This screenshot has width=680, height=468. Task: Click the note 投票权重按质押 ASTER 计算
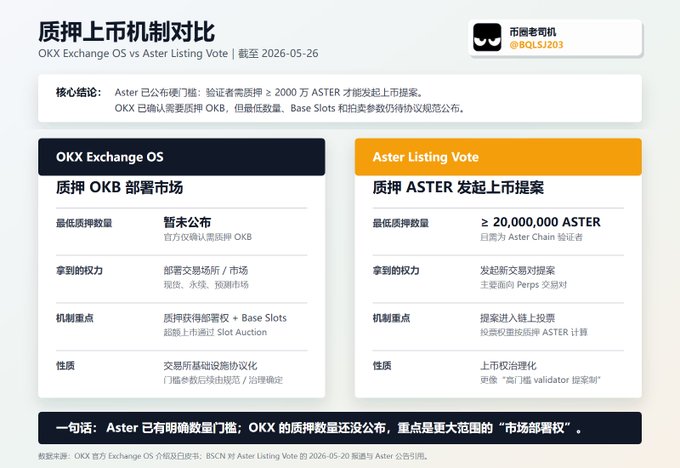(534, 332)
